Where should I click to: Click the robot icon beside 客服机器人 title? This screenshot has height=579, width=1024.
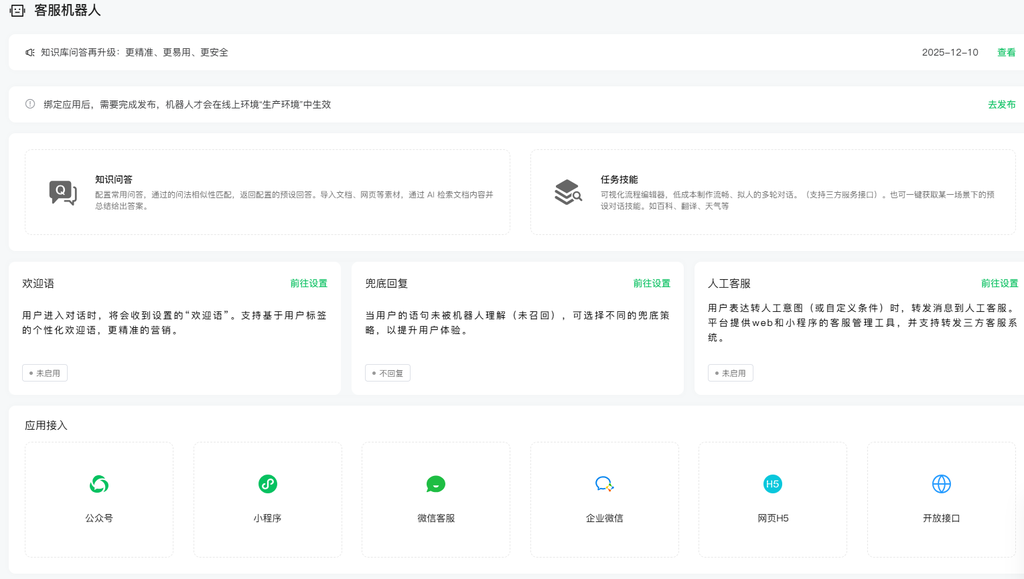coord(17,11)
